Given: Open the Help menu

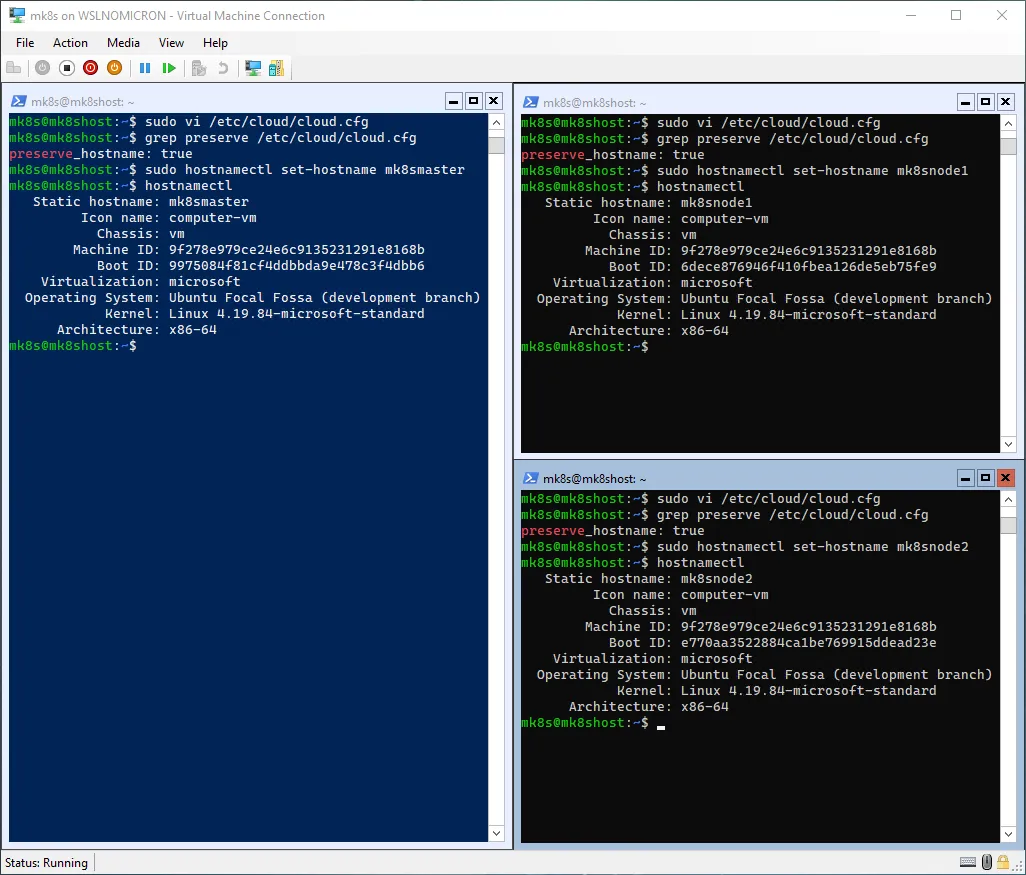Looking at the screenshot, I should point(215,43).
